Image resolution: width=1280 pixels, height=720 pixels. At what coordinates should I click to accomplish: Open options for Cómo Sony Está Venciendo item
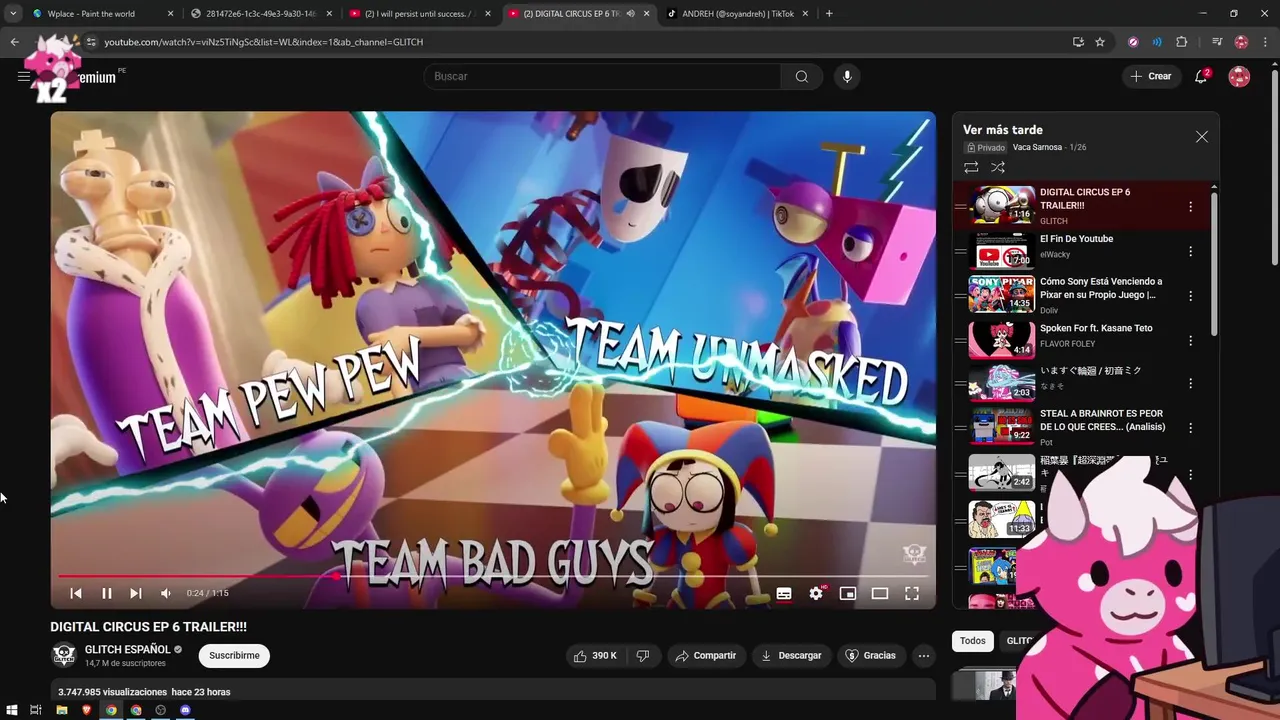[x=1190, y=296]
